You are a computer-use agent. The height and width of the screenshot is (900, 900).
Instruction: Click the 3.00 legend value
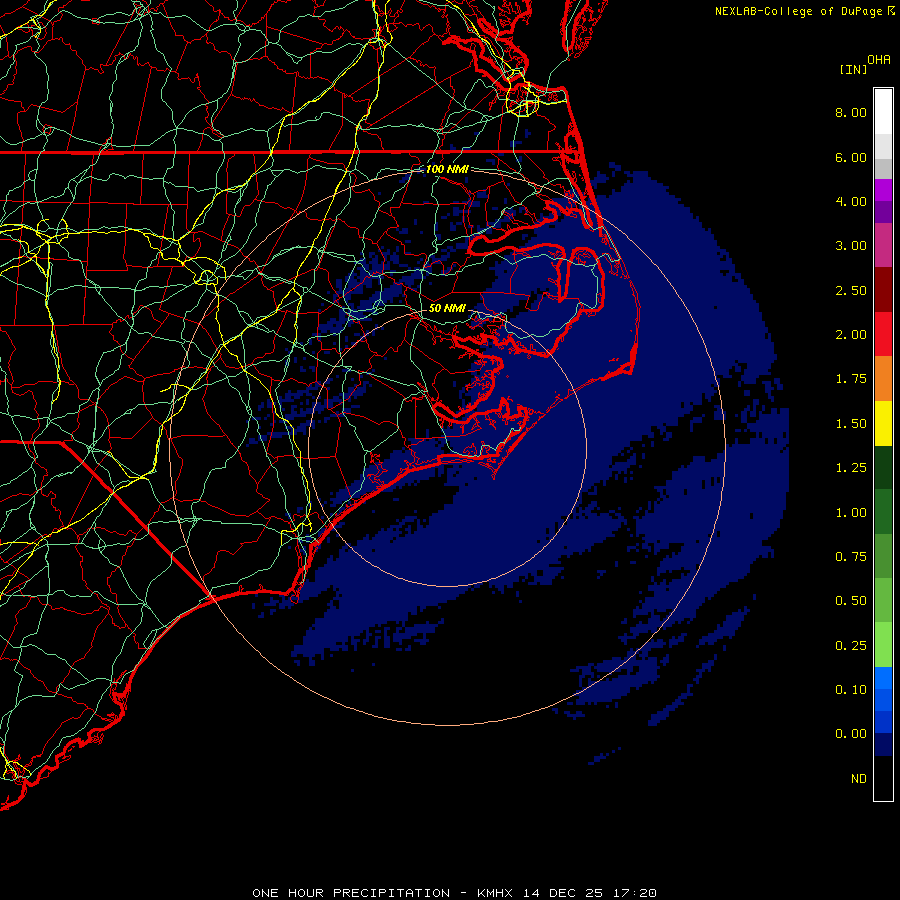[x=851, y=246]
